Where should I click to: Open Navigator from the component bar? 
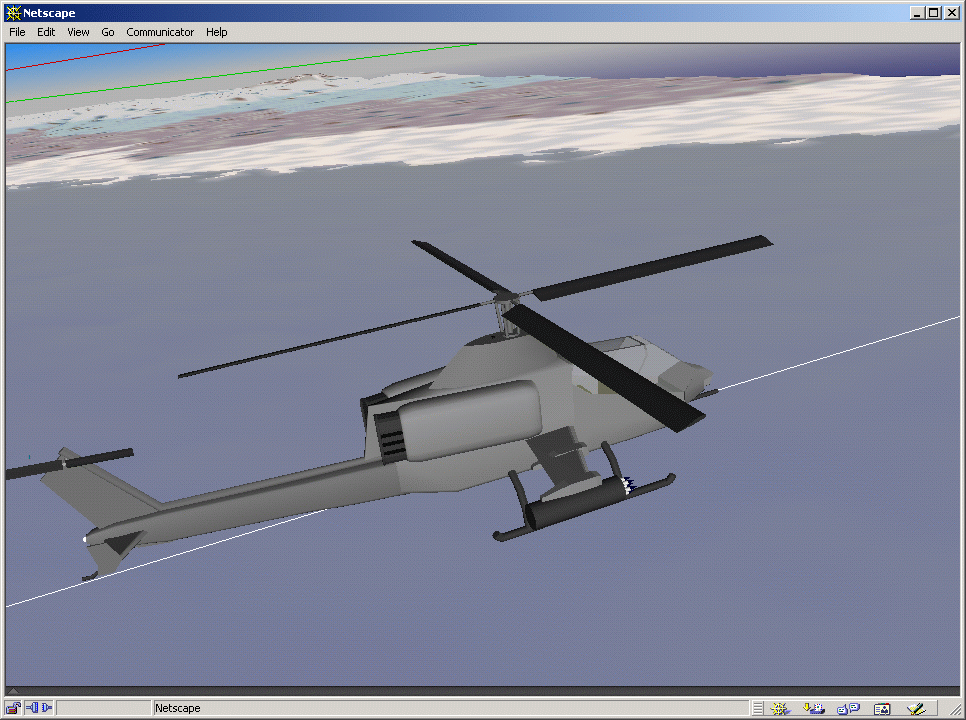[781, 708]
